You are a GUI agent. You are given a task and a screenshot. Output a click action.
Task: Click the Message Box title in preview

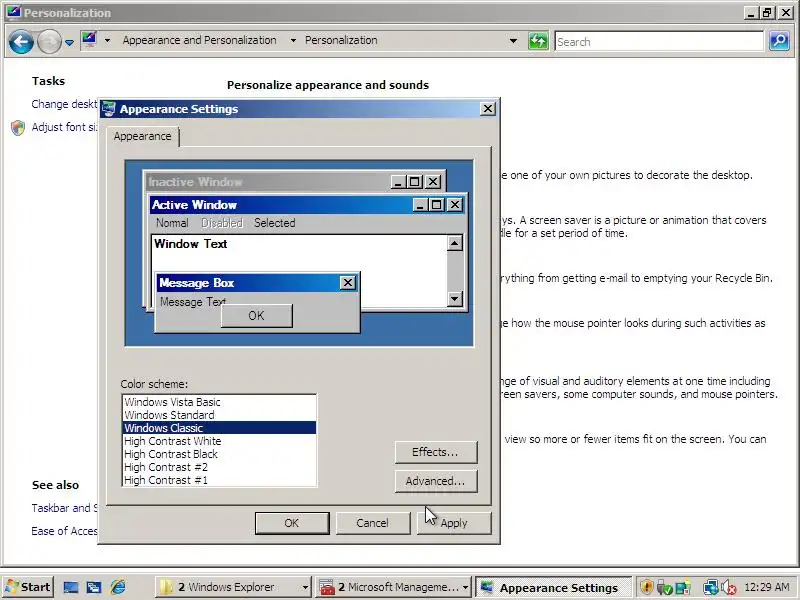(x=197, y=283)
